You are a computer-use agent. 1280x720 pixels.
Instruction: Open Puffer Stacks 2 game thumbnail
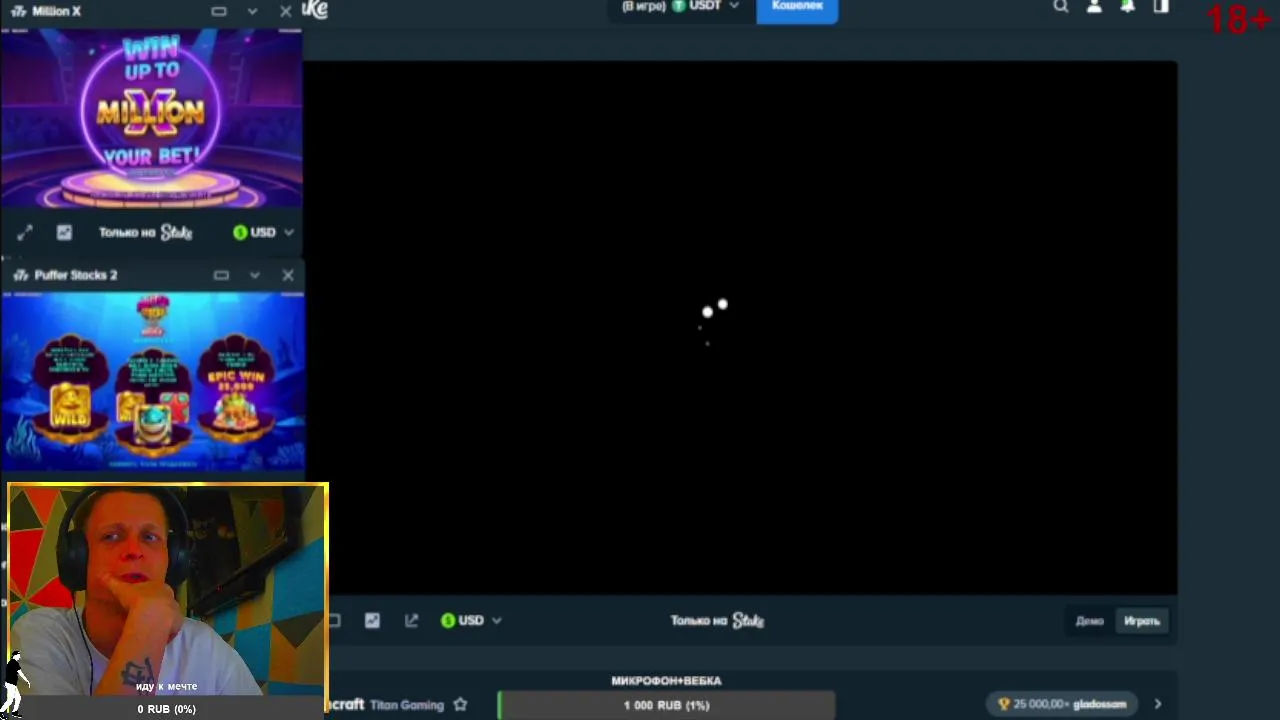[x=153, y=381]
